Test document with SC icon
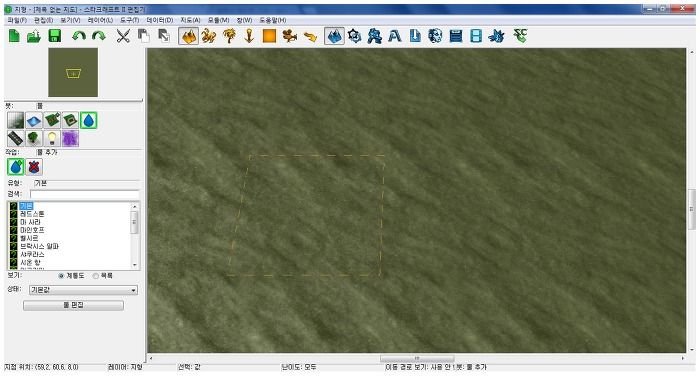 coord(521,36)
